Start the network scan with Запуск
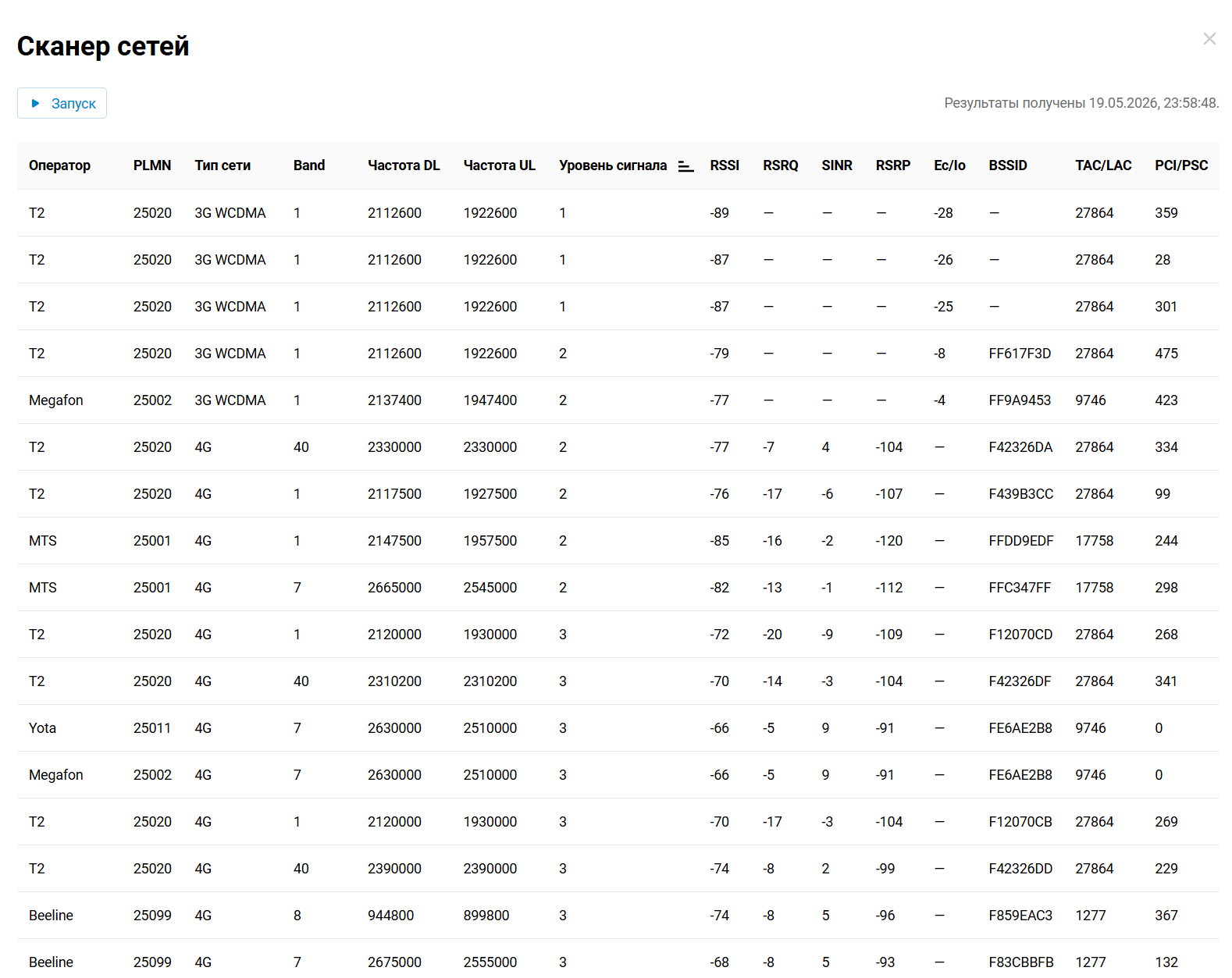The image size is (1232, 978). pyautogui.click(x=62, y=103)
